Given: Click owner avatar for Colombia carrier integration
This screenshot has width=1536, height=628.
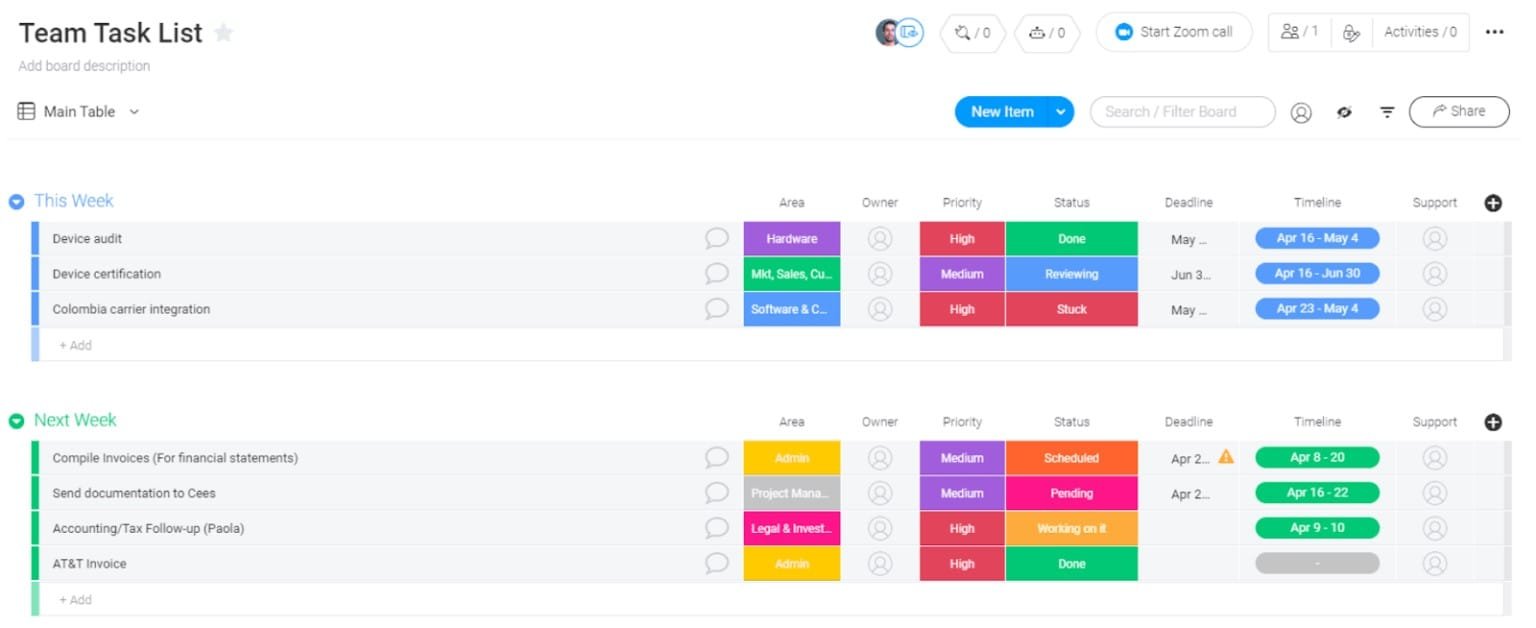Looking at the screenshot, I should [879, 309].
